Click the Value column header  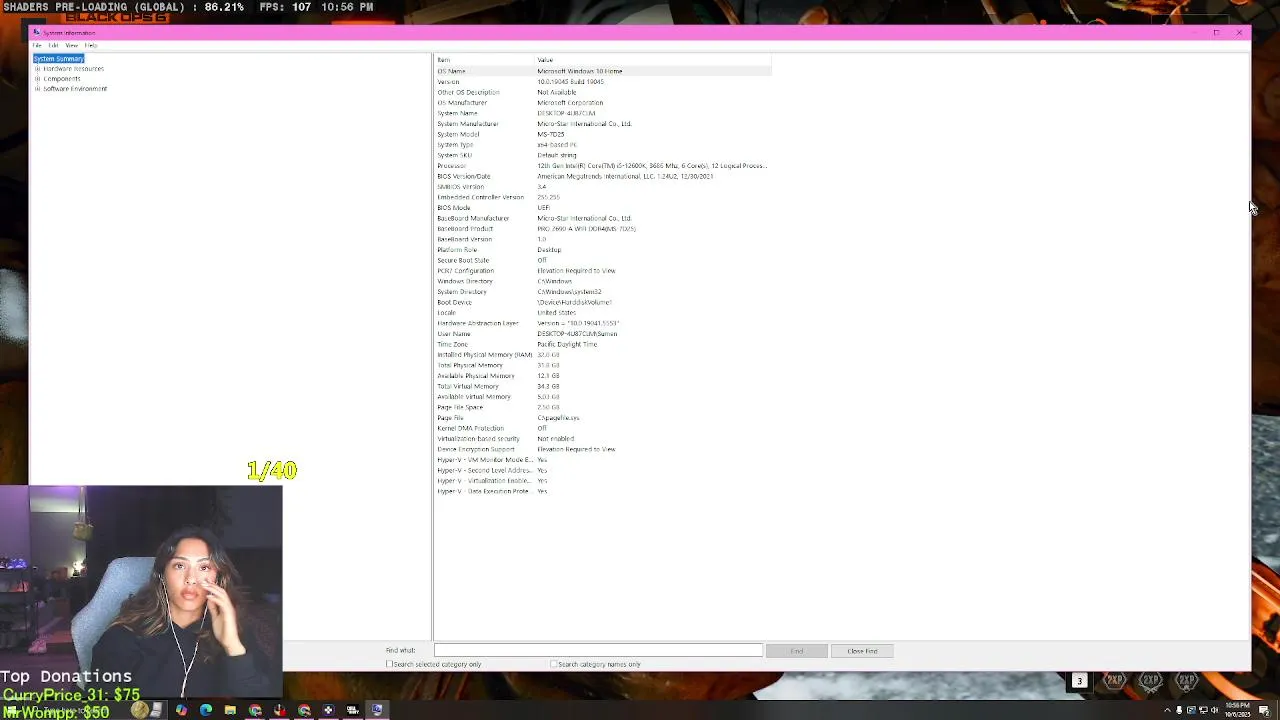pyautogui.click(x=653, y=60)
